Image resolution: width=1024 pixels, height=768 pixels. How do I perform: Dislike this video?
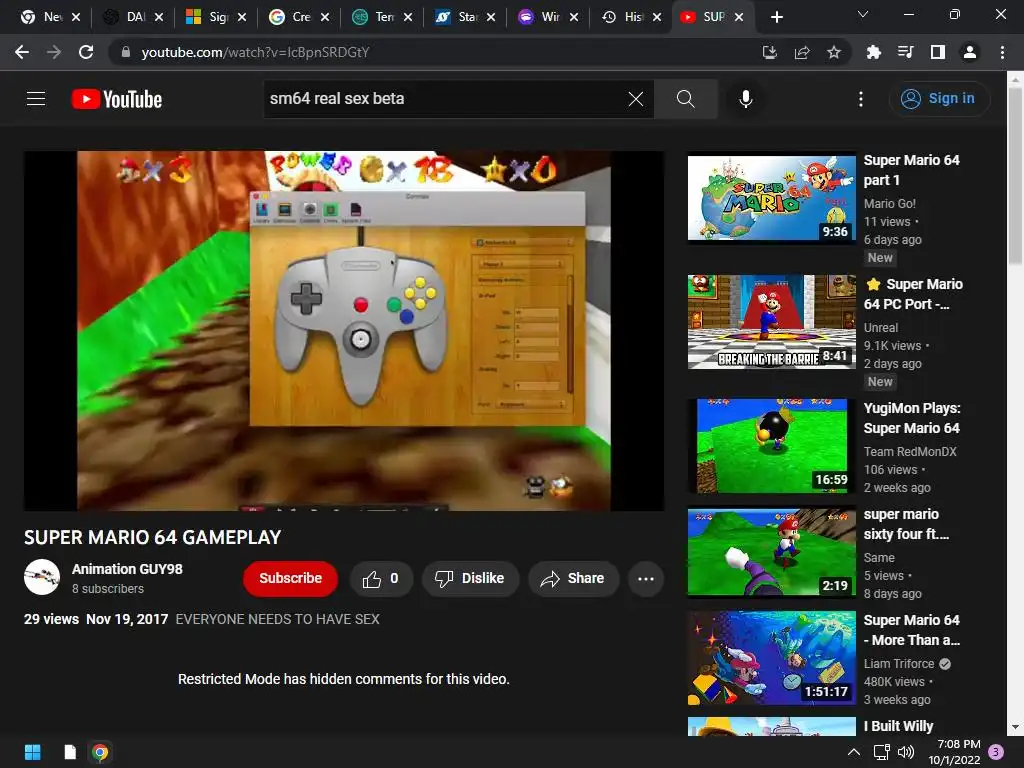coord(470,579)
